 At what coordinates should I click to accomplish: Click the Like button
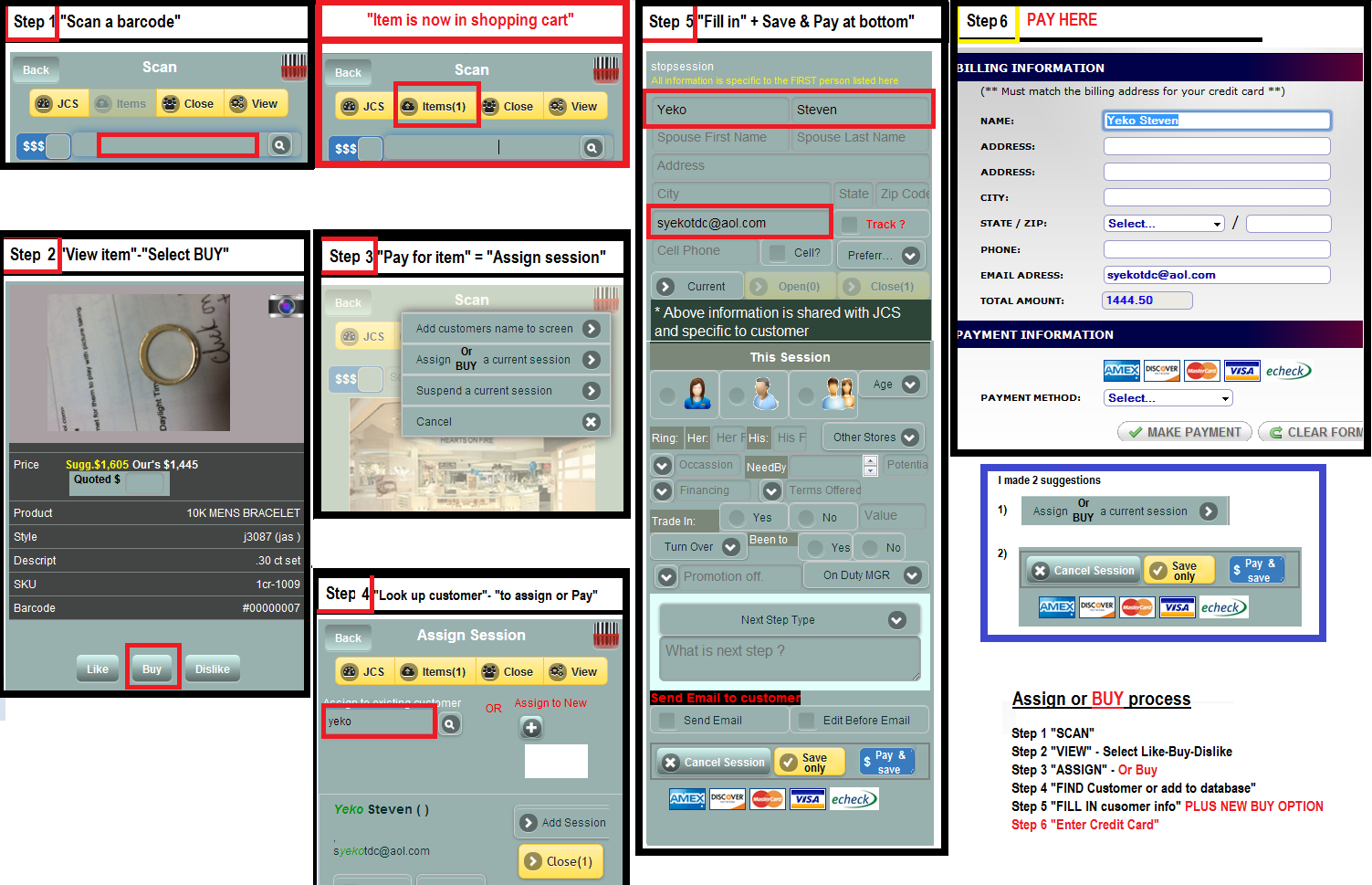pos(98,669)
